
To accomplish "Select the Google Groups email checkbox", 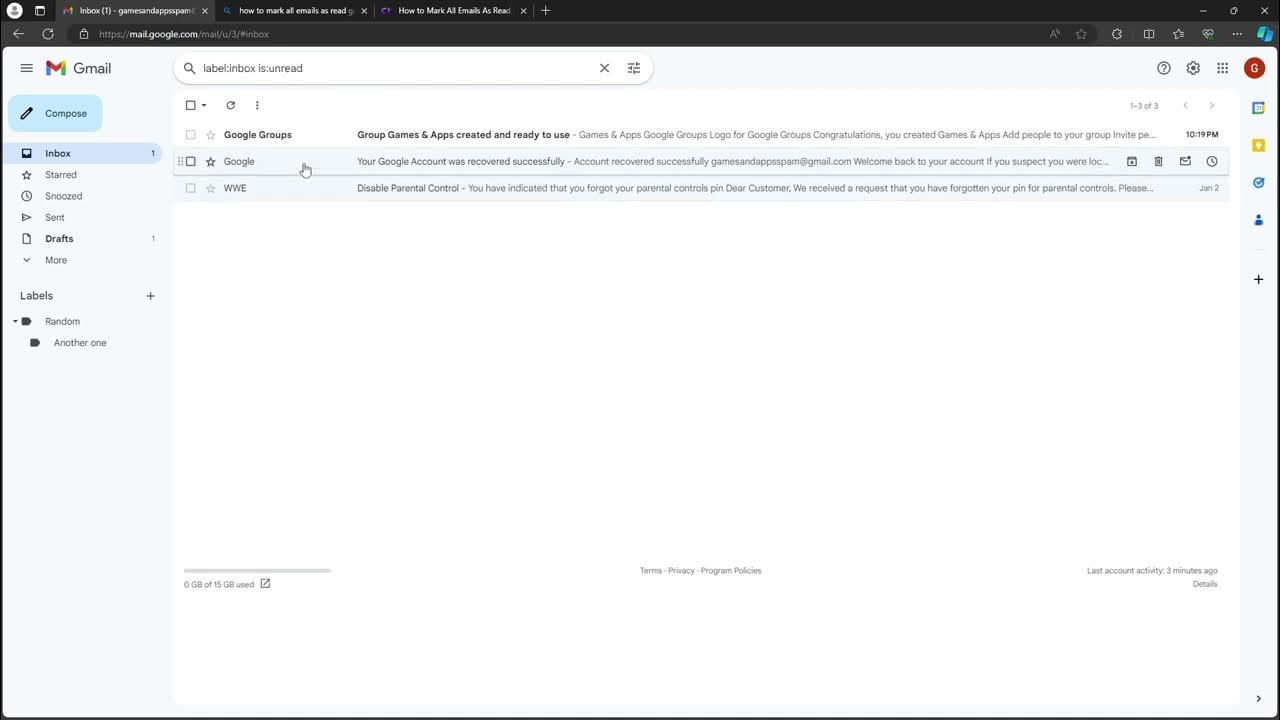I will tap(191, 135).
